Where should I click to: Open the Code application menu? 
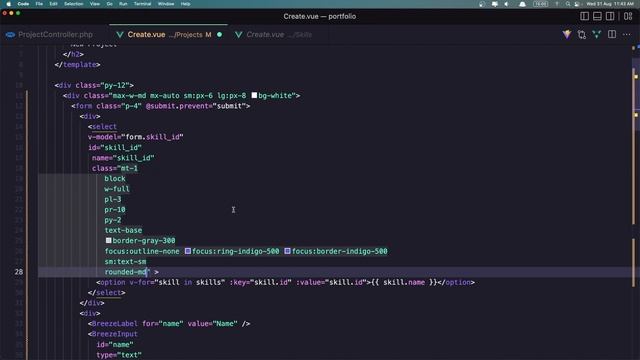[23, 4]
